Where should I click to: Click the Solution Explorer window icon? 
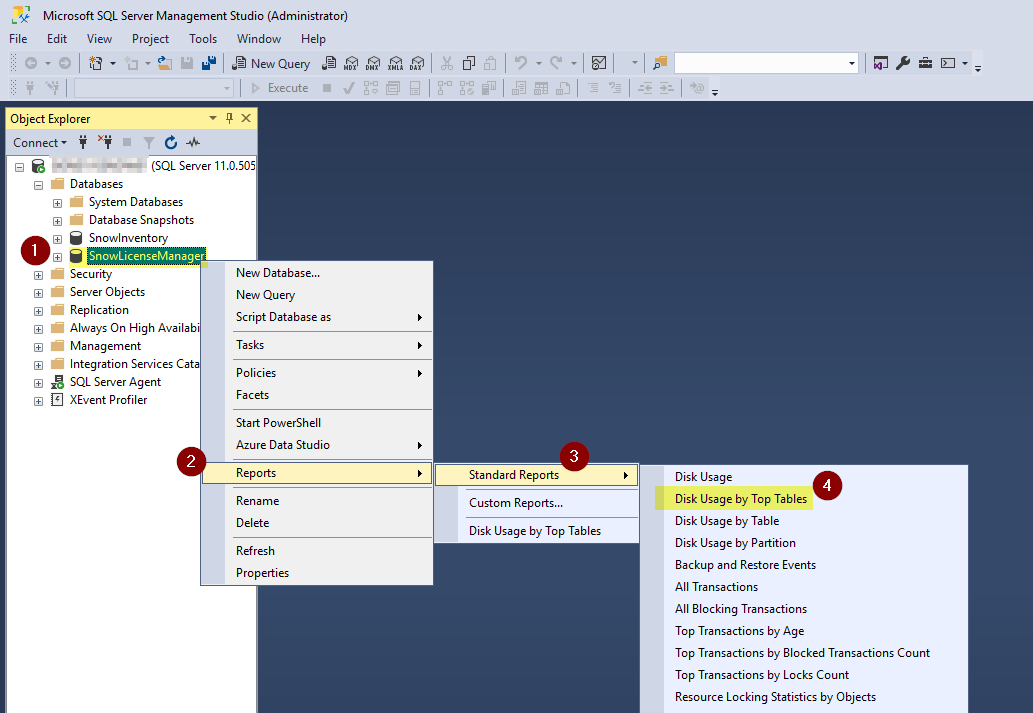[x=881, y=63]
